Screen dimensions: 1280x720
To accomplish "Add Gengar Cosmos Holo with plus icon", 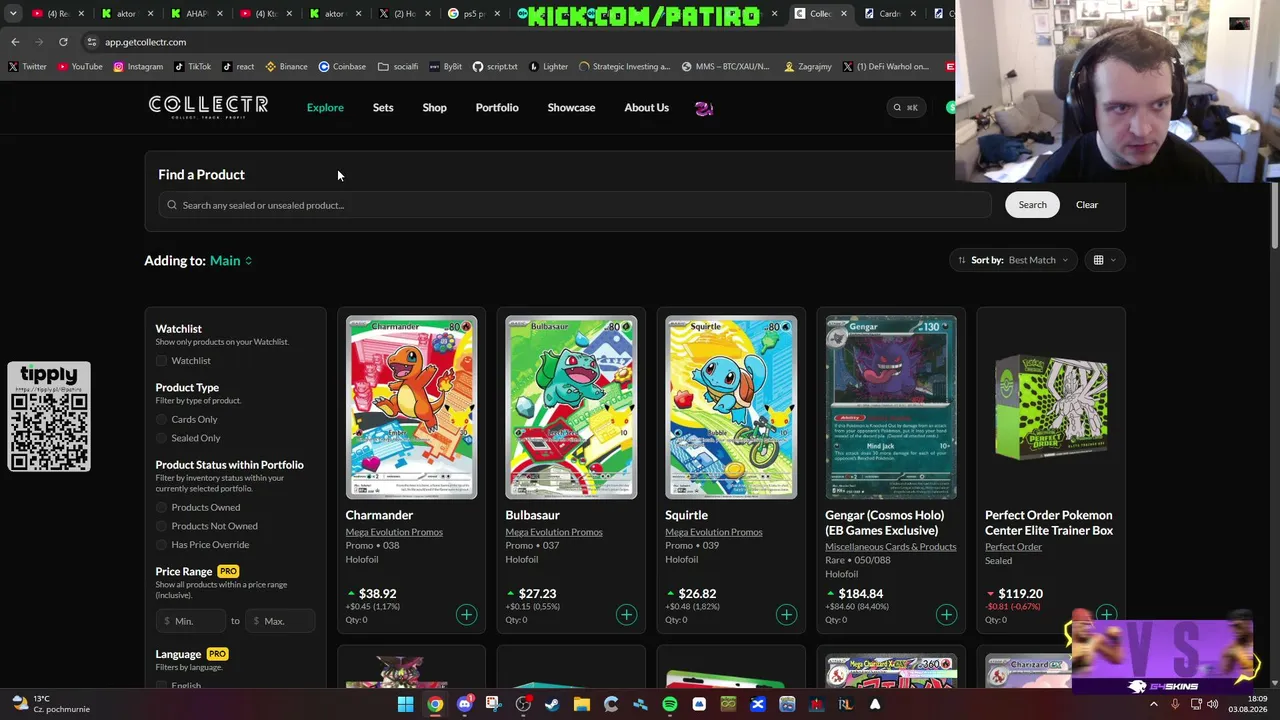I will (946, 614).
